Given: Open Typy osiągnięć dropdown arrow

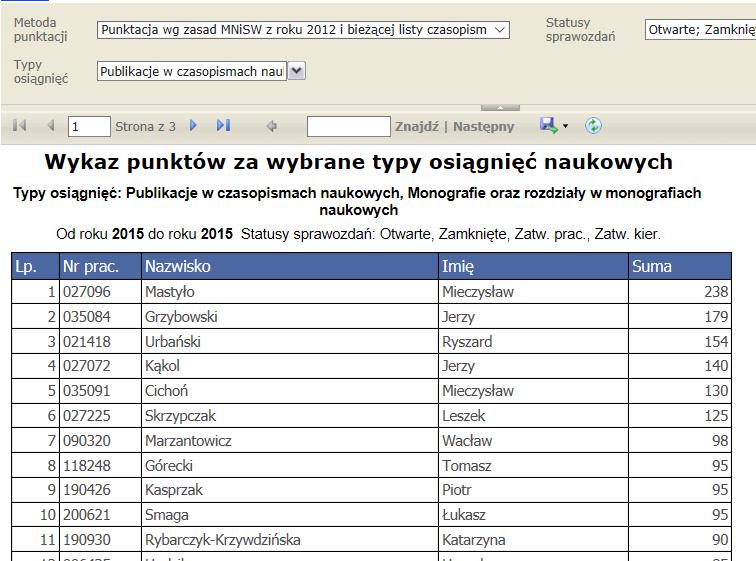Looking at the screenshot, I should pyautogui.click(x=297, y=71).
